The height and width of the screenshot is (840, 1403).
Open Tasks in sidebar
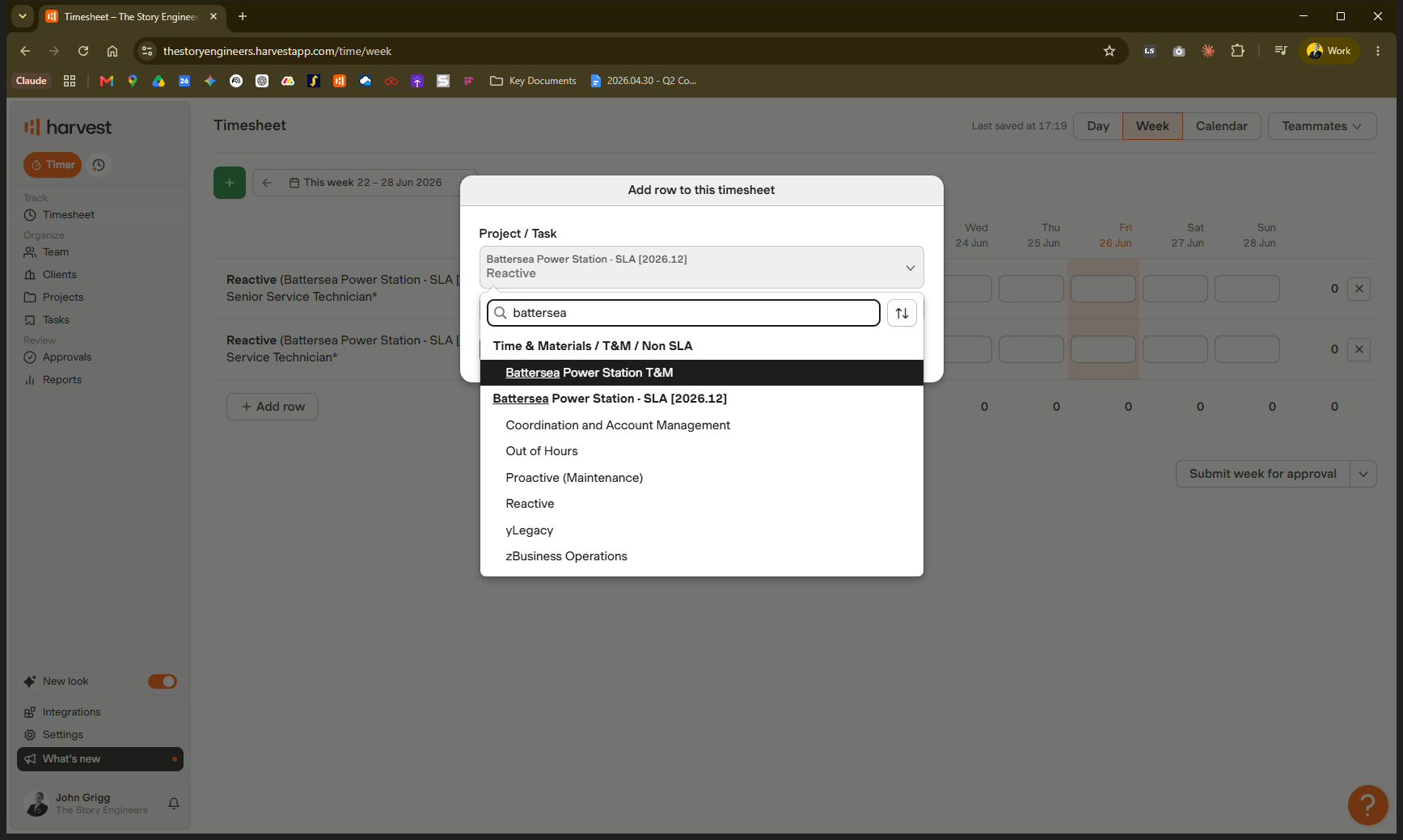56,320
